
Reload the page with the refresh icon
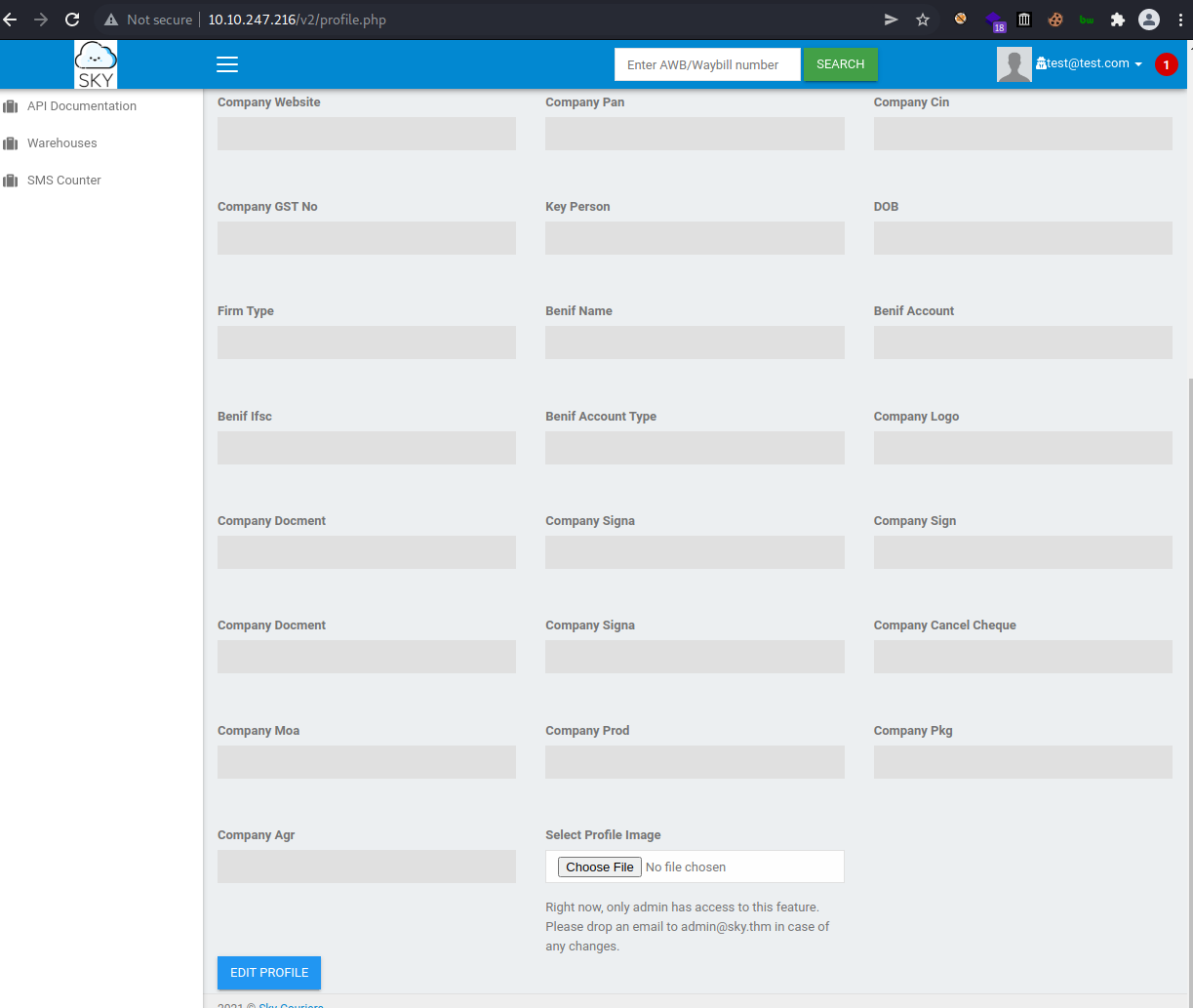click(72, 20)
